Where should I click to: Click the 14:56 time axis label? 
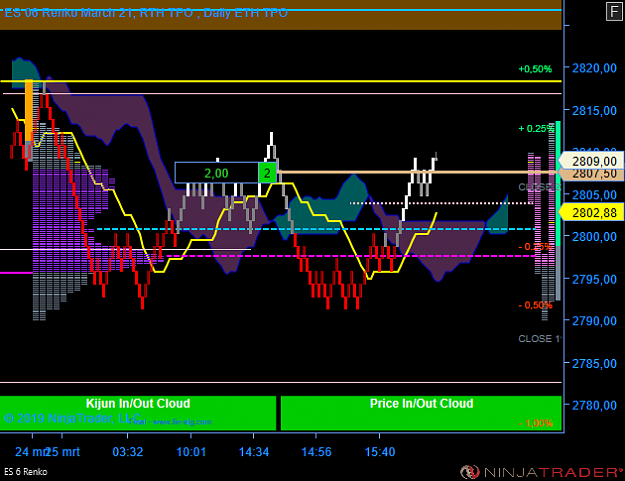pos(316,452)
